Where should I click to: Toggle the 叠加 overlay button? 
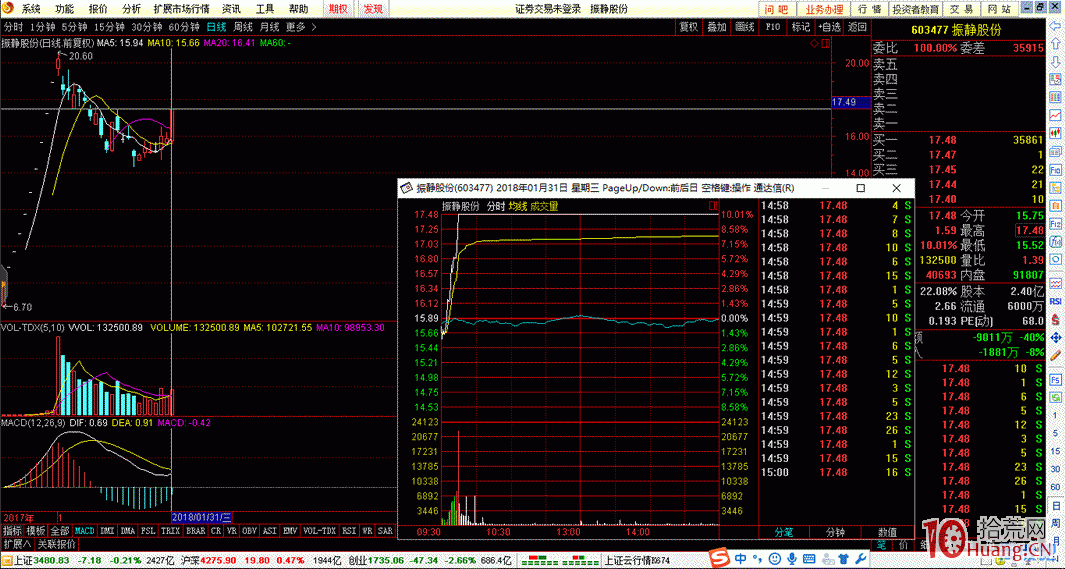[716, 27]
